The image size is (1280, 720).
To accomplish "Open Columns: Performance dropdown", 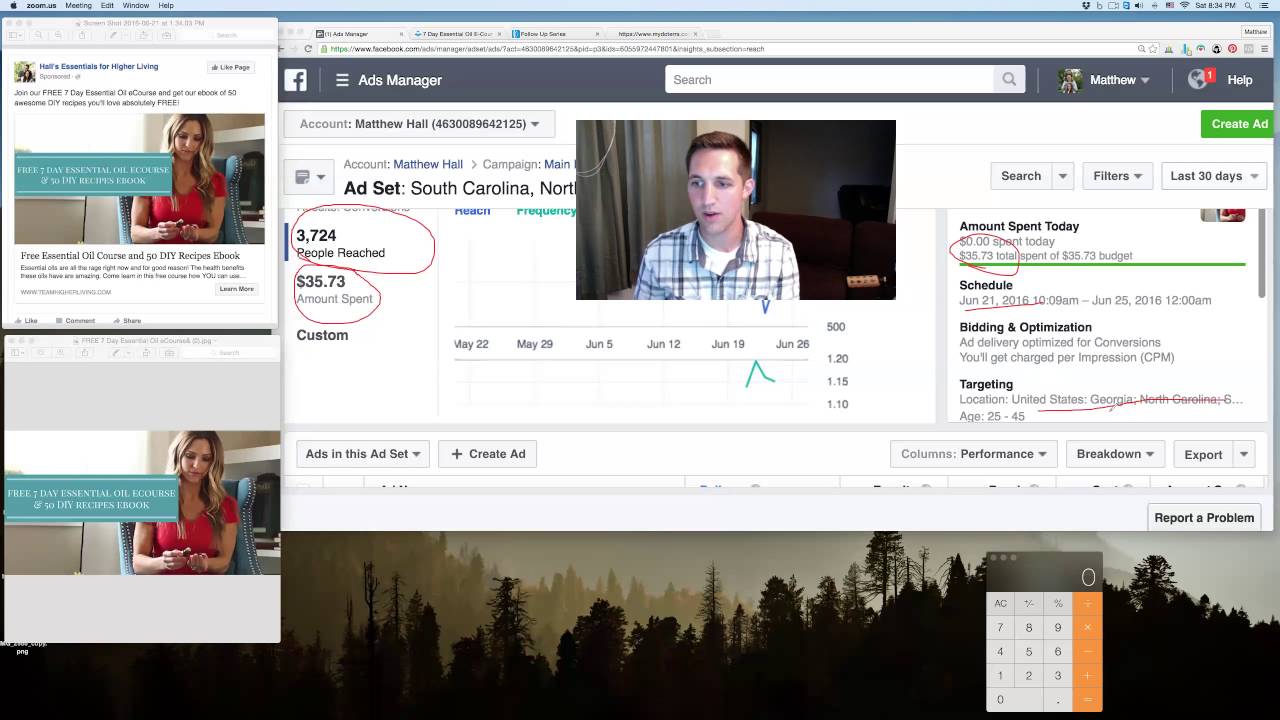I will click(974, 454).
